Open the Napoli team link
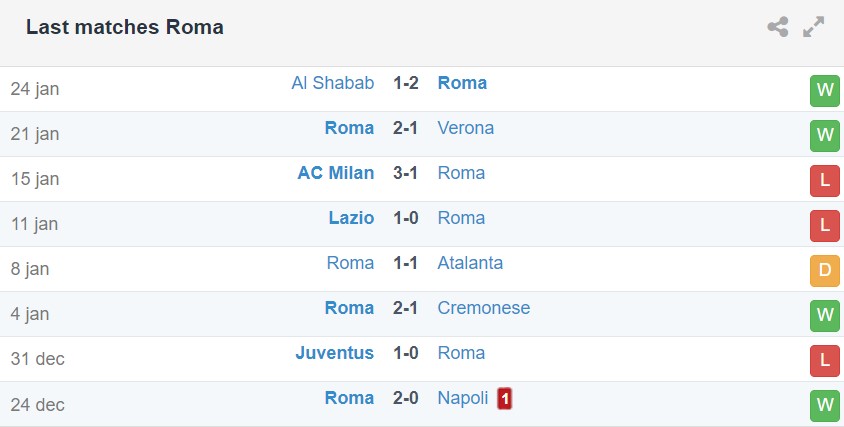 coord(463,398)
